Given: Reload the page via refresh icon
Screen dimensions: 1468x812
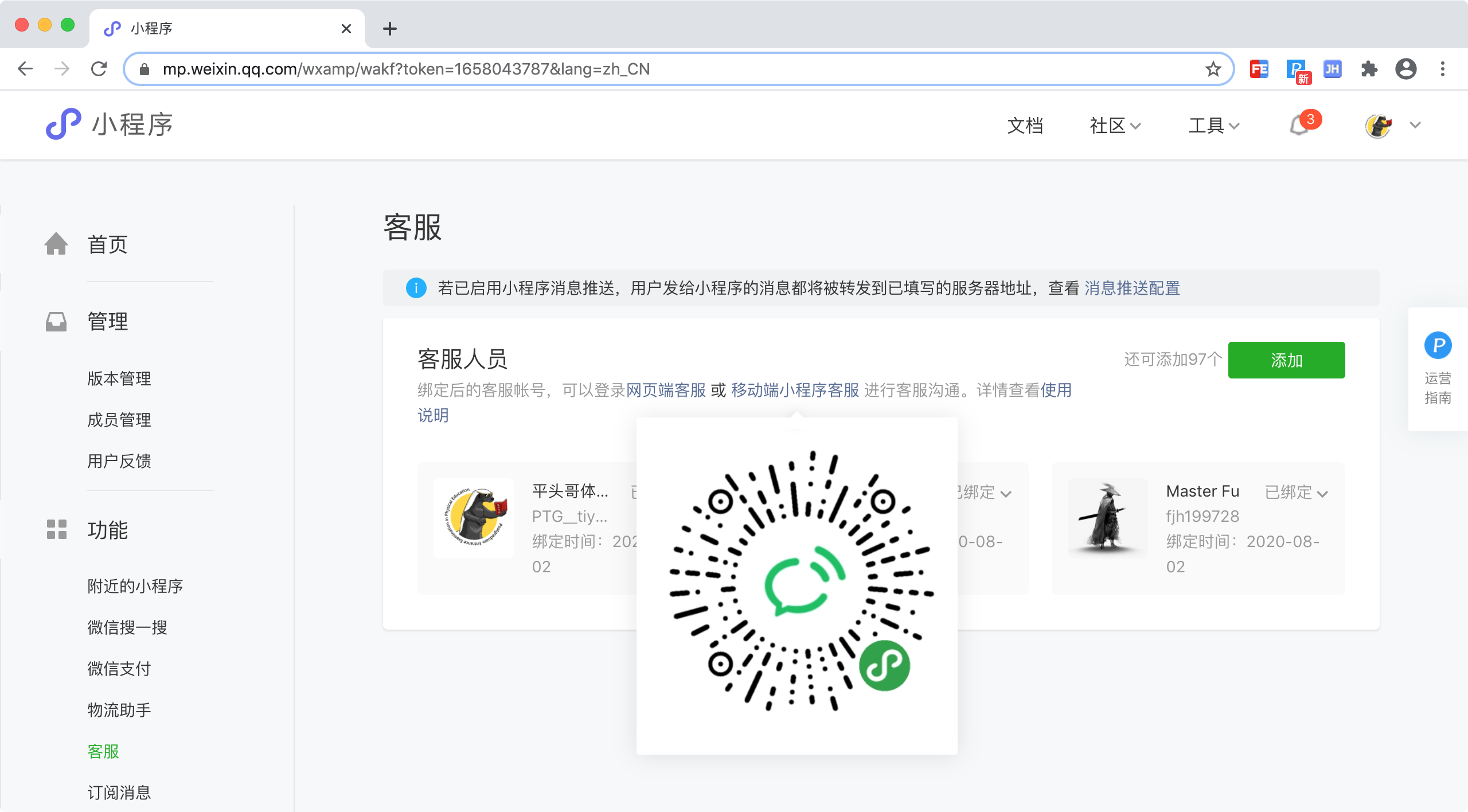Looking at the screenshot, I should coord(99,69).
